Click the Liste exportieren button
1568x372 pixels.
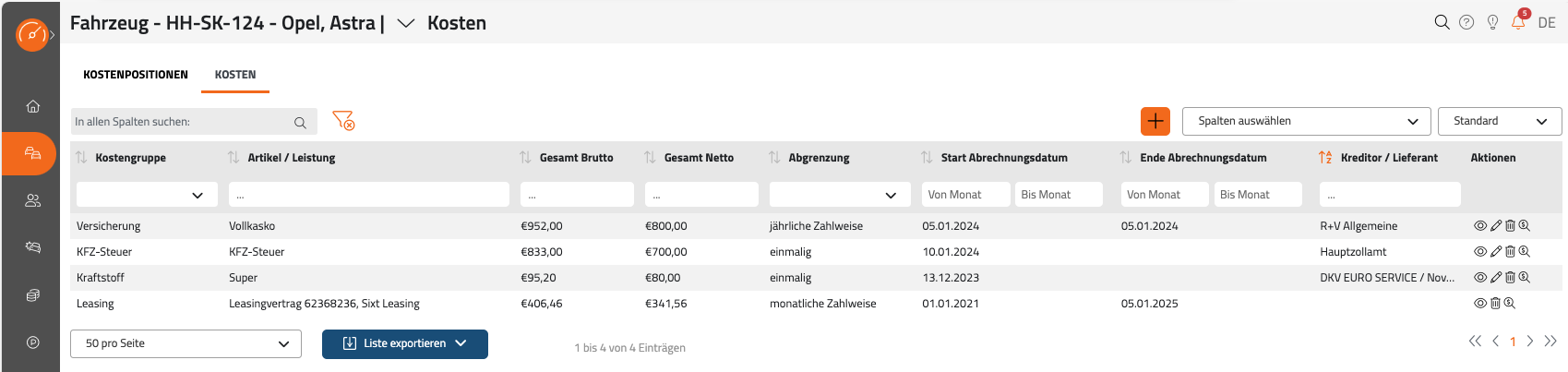[x=404, y=343]
